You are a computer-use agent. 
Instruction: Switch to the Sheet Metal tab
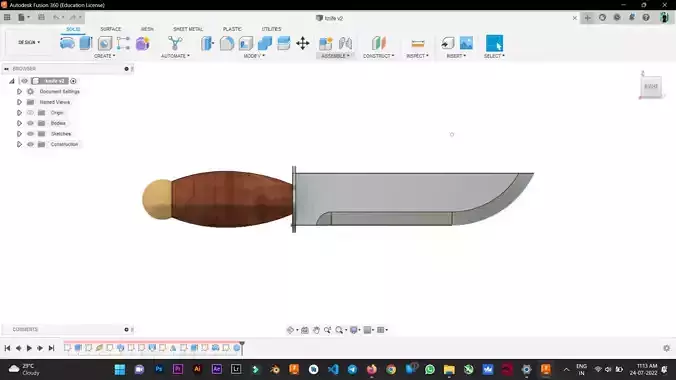(188, 29)
